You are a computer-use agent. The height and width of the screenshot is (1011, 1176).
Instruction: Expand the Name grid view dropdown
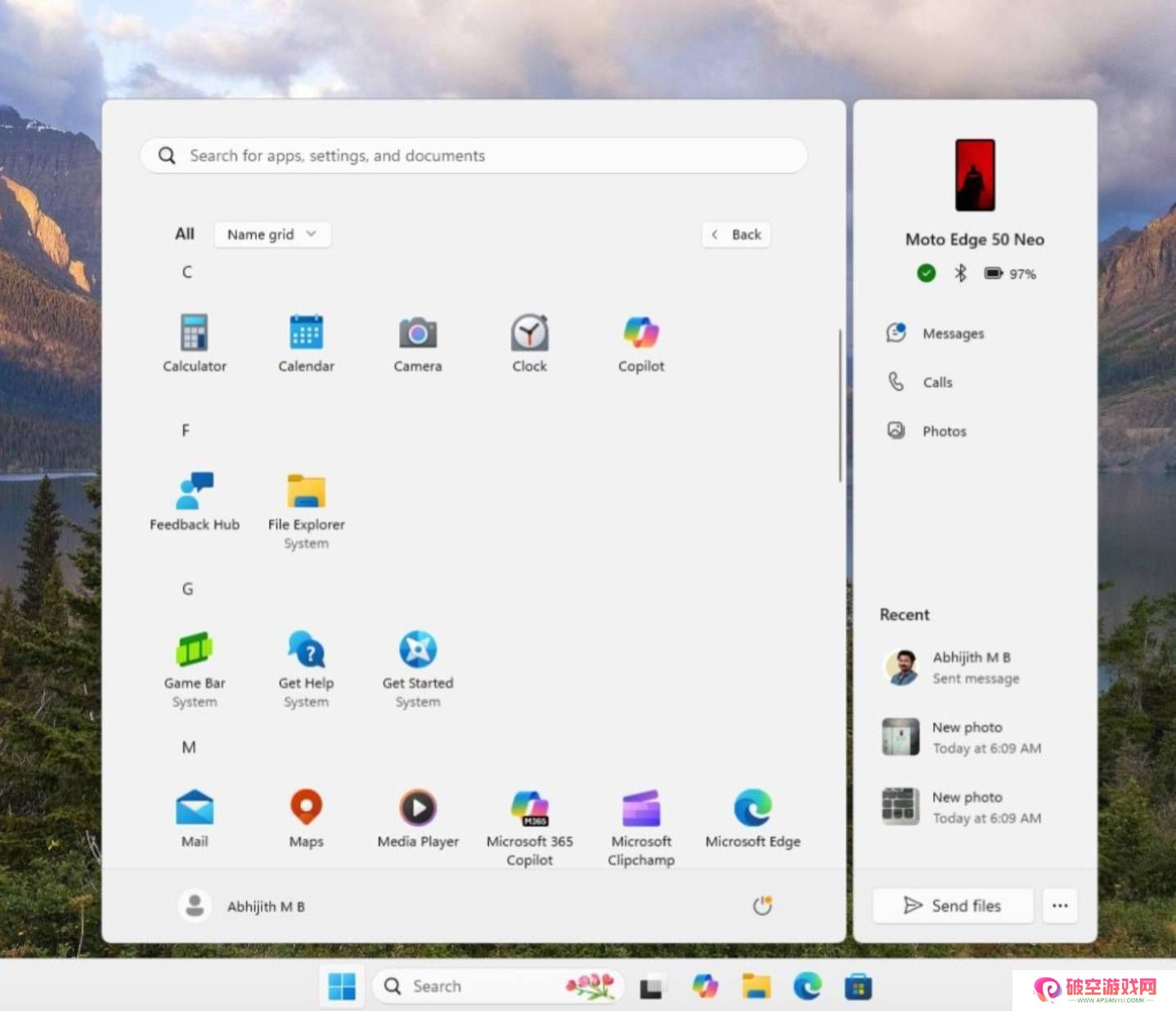pyautogui.click(x=272, y=235)
